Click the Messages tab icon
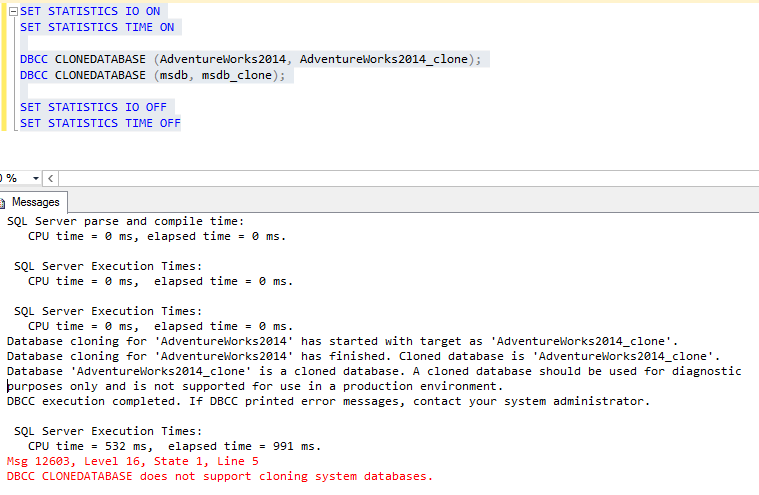 5,202
